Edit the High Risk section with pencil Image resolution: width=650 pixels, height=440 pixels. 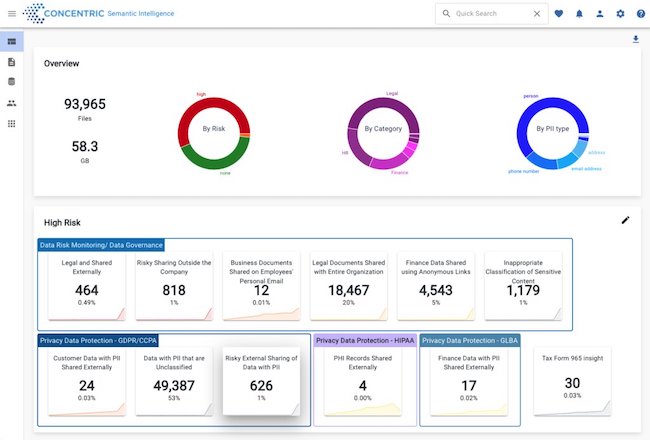click(626, 220)
